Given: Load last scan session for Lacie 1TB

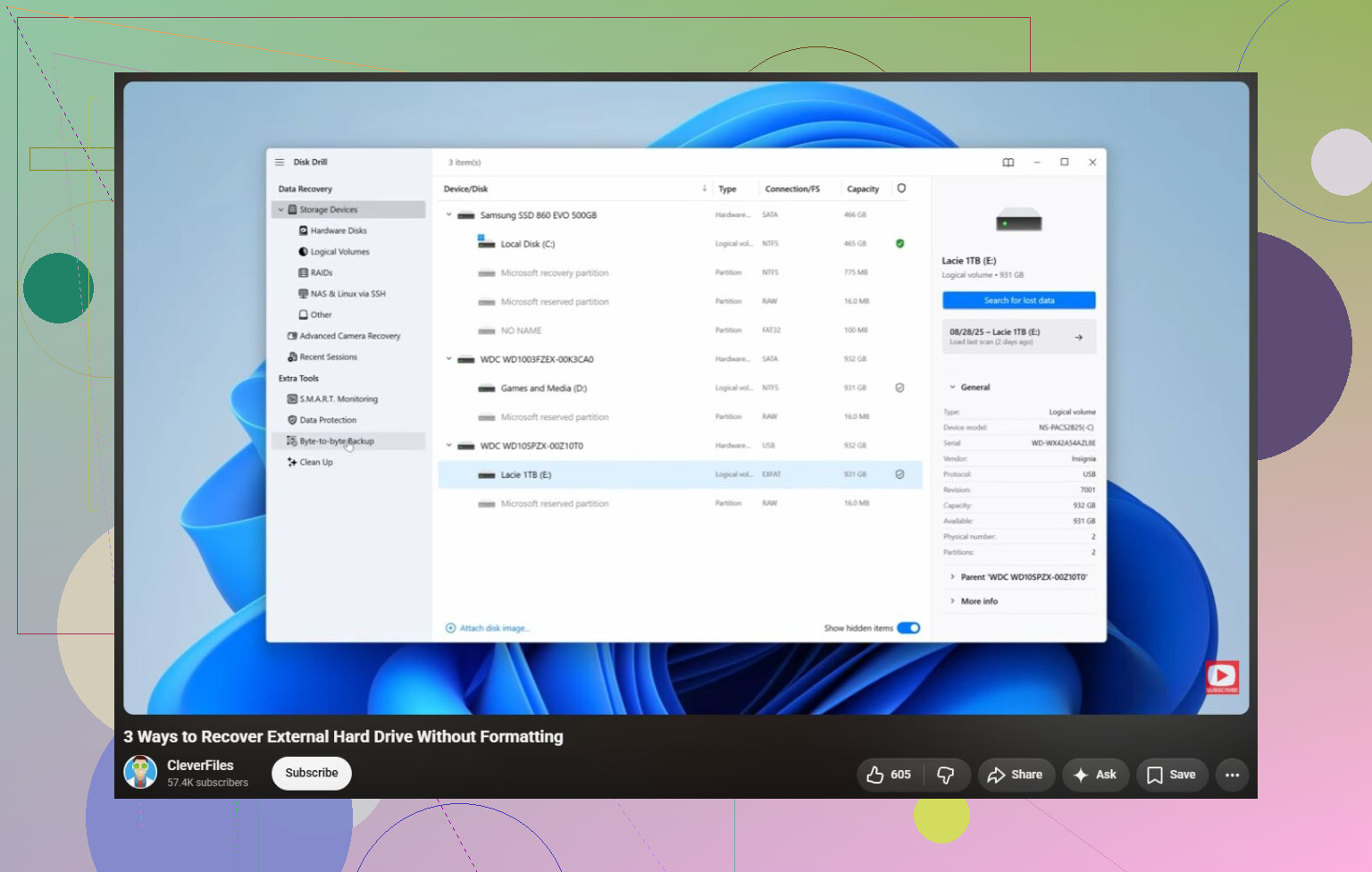Looking at the screenshot, I should pos(1019,337).
